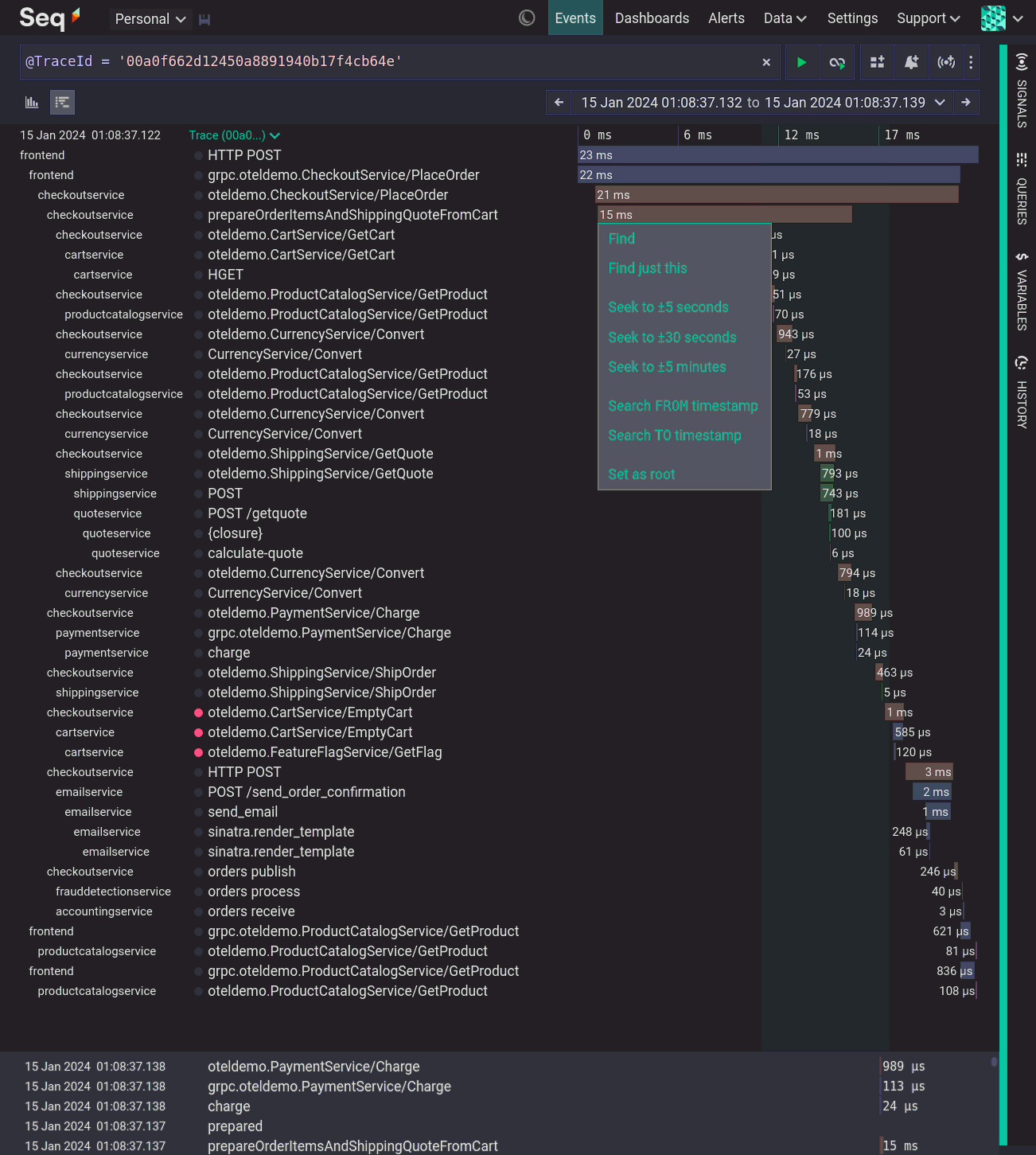Click the Seq logo

[x=49, y=18]
